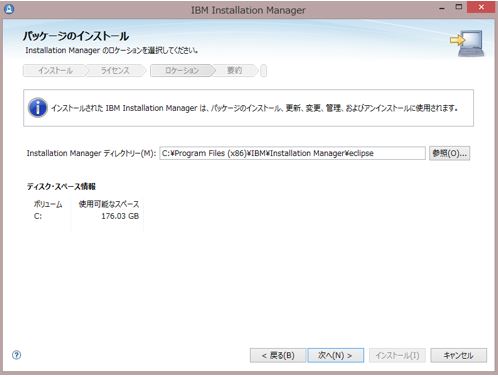Click the ボリューム column header

coord(48,204)
